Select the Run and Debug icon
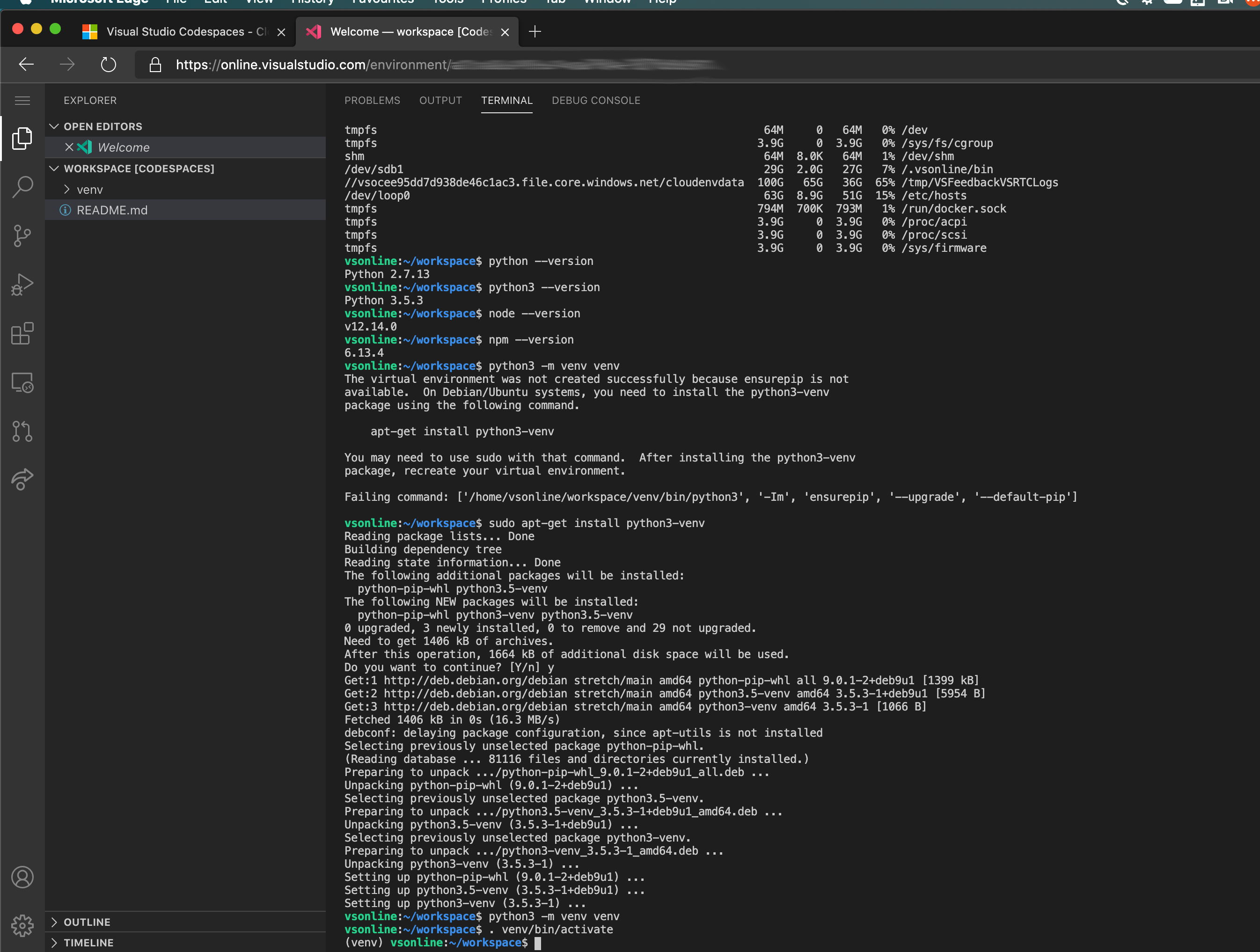 click(22, 284)
